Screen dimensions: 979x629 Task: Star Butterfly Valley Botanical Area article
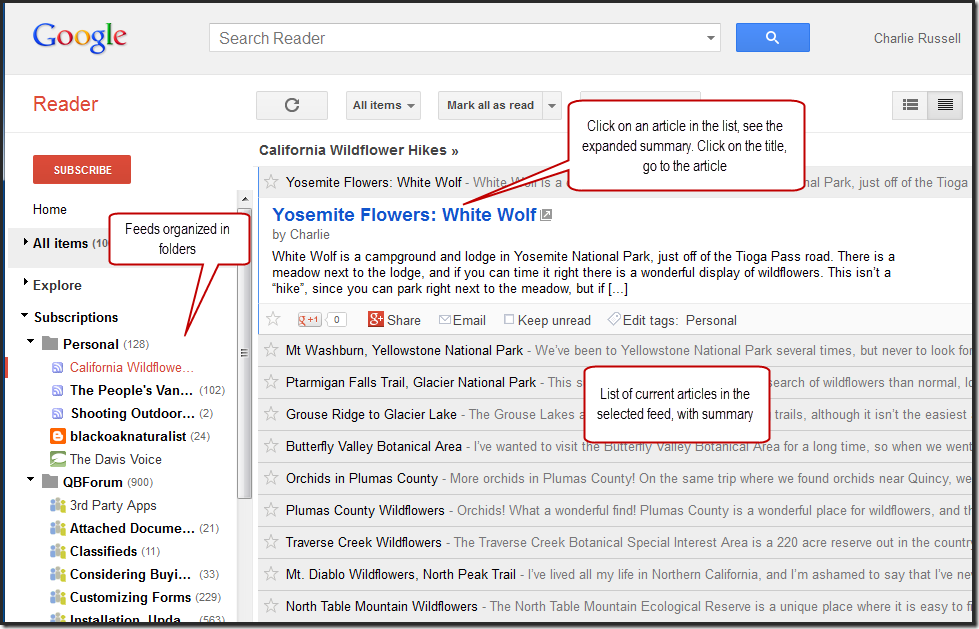[271, 445]
